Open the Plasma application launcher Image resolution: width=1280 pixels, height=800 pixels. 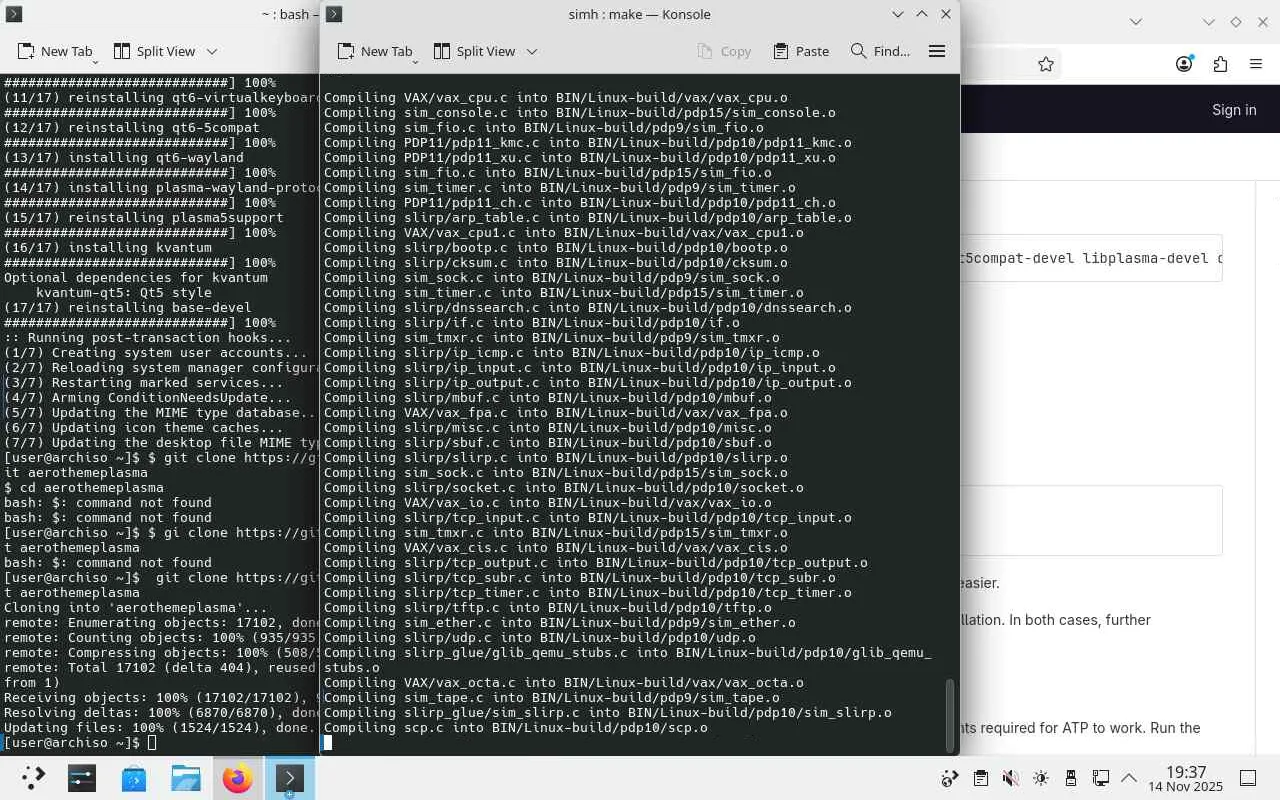click(33, 778)
